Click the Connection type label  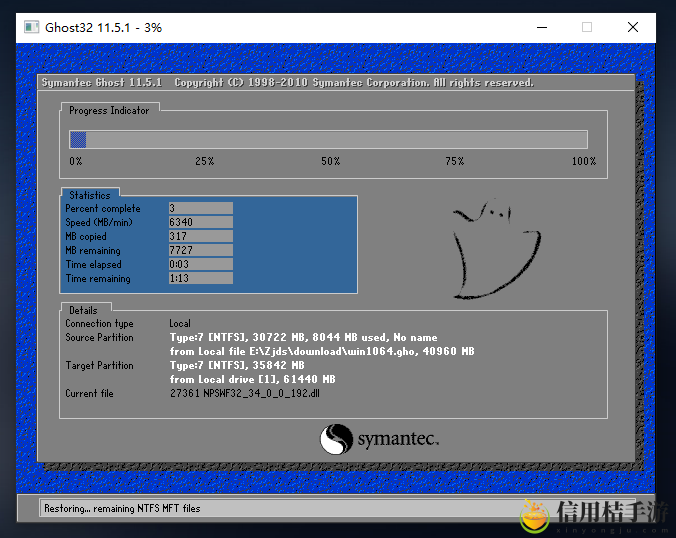coord(99,324)
